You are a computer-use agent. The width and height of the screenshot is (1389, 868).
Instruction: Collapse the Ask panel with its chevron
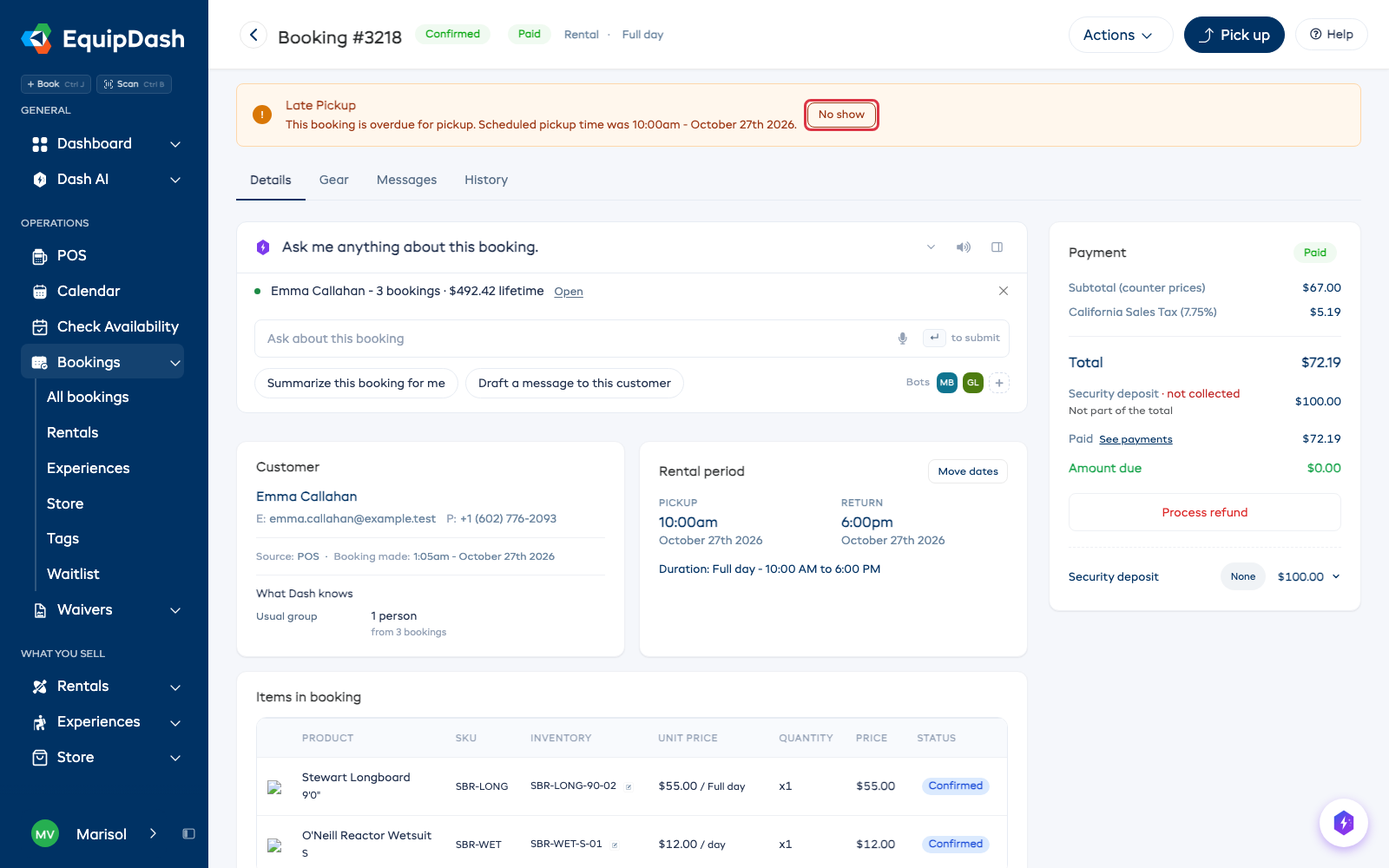point(931,247)
